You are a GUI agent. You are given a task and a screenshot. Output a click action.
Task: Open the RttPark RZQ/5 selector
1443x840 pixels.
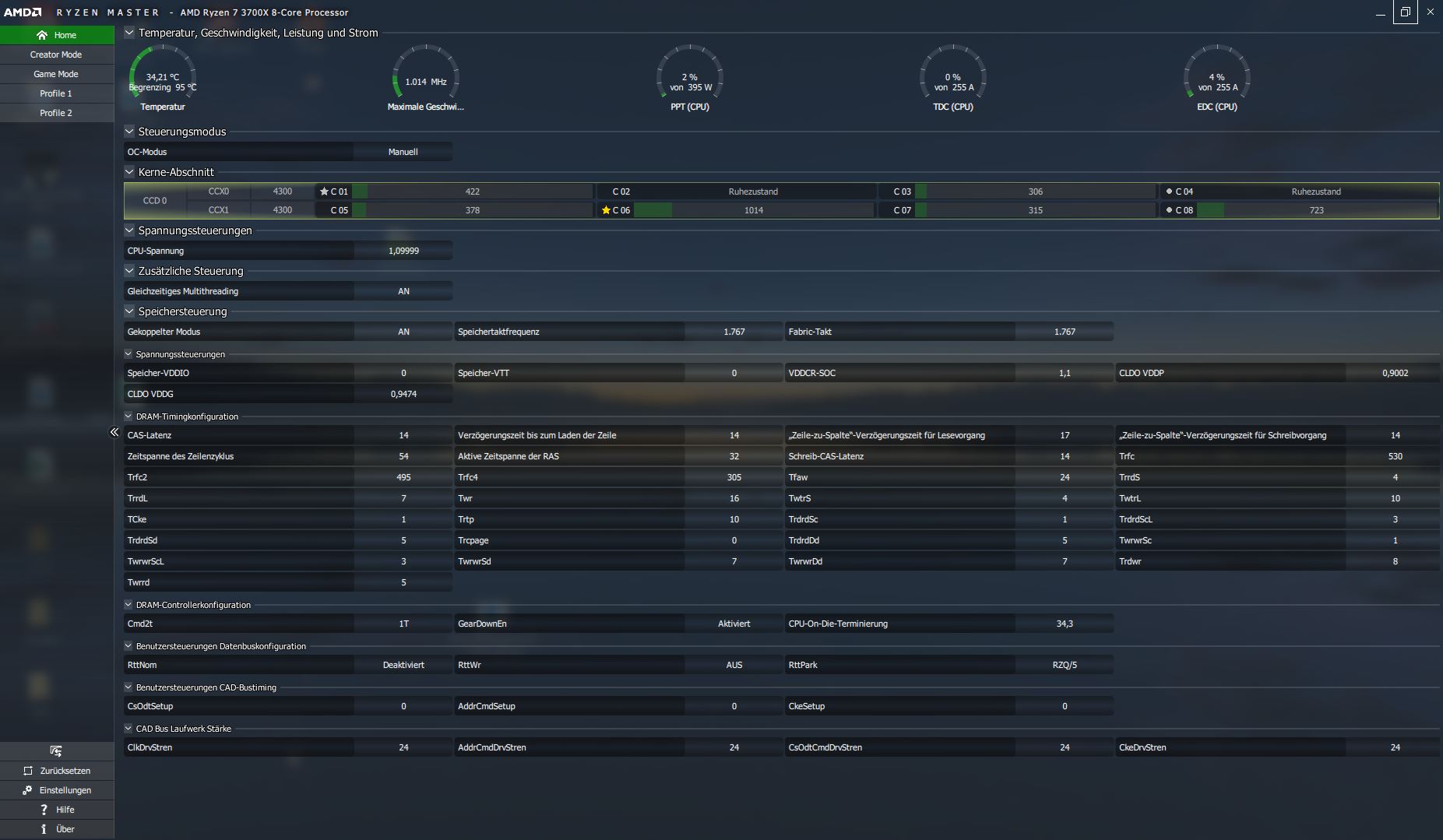pos(1065,665)
